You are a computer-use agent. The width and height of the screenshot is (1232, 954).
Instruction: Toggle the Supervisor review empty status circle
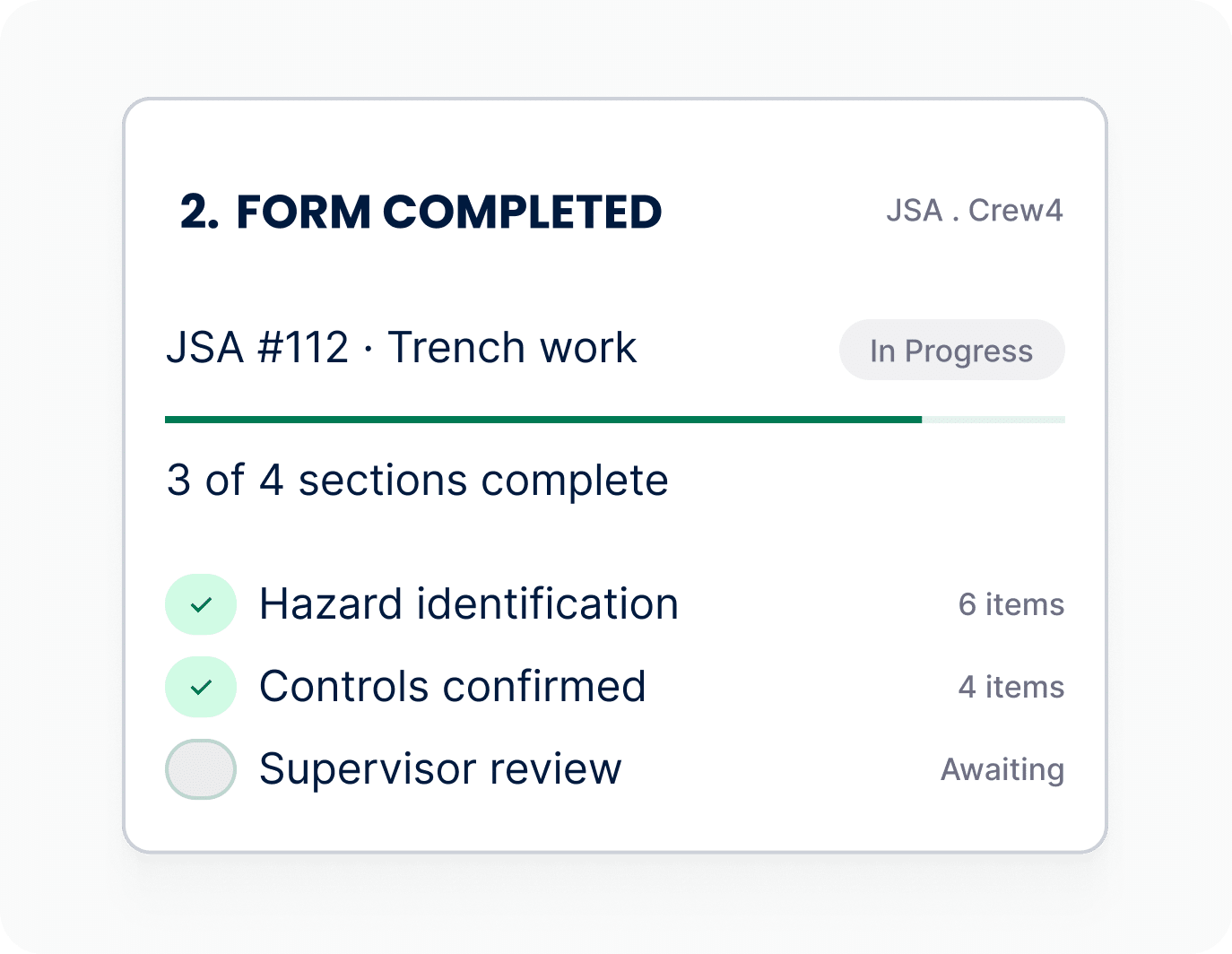pyautogui.click(x=201, y=769)
